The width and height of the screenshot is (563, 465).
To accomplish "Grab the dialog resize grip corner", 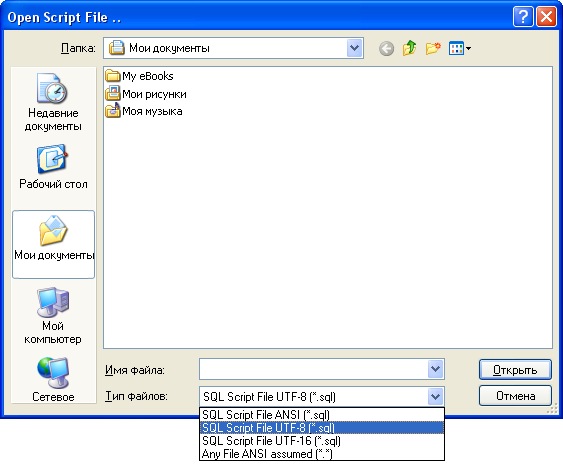I will pos(552,408).
